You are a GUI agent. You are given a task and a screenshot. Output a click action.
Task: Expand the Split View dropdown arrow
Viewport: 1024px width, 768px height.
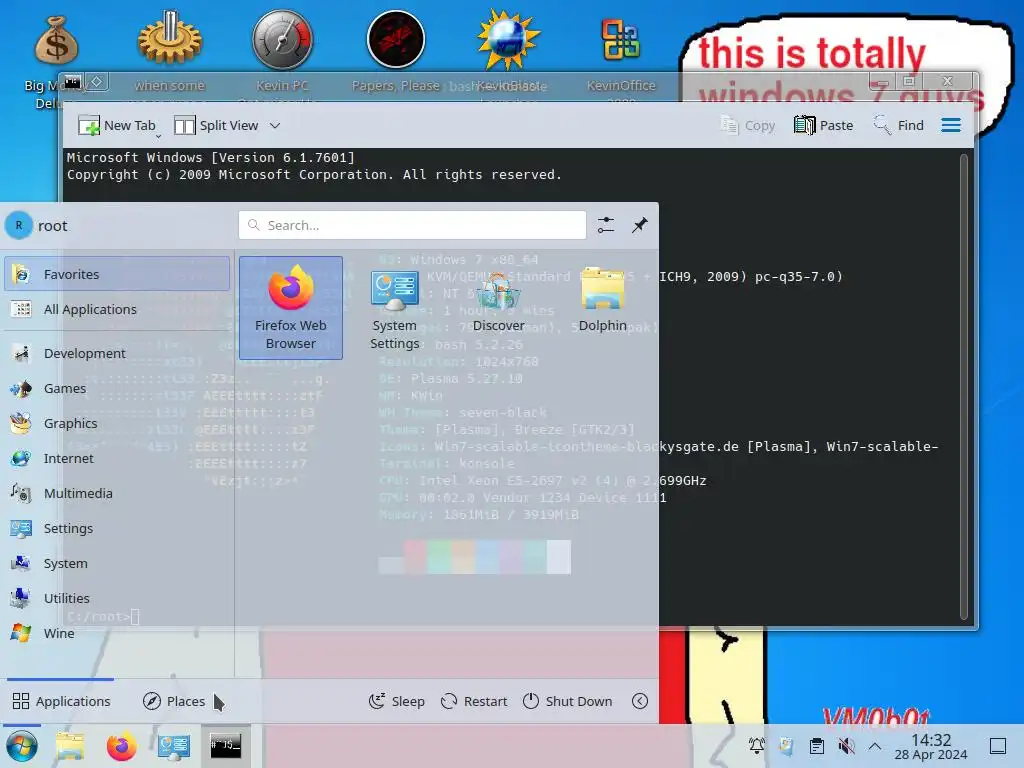(x=275, y=125)
